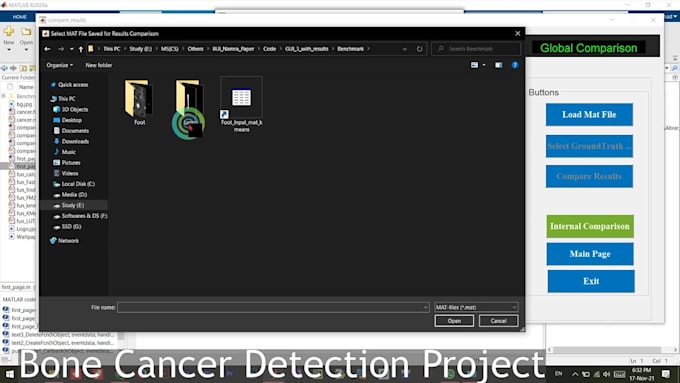The height and width of the screenshot is (383, 680).
Task: Click Others in address breadcrumb
Action: (195, 49)
